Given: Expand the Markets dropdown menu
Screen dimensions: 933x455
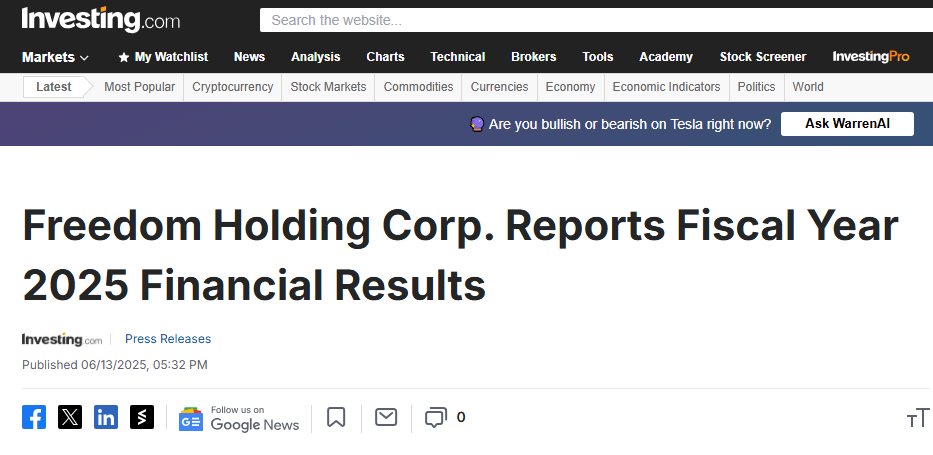Looking at the screenshot, I should point(55,57).
